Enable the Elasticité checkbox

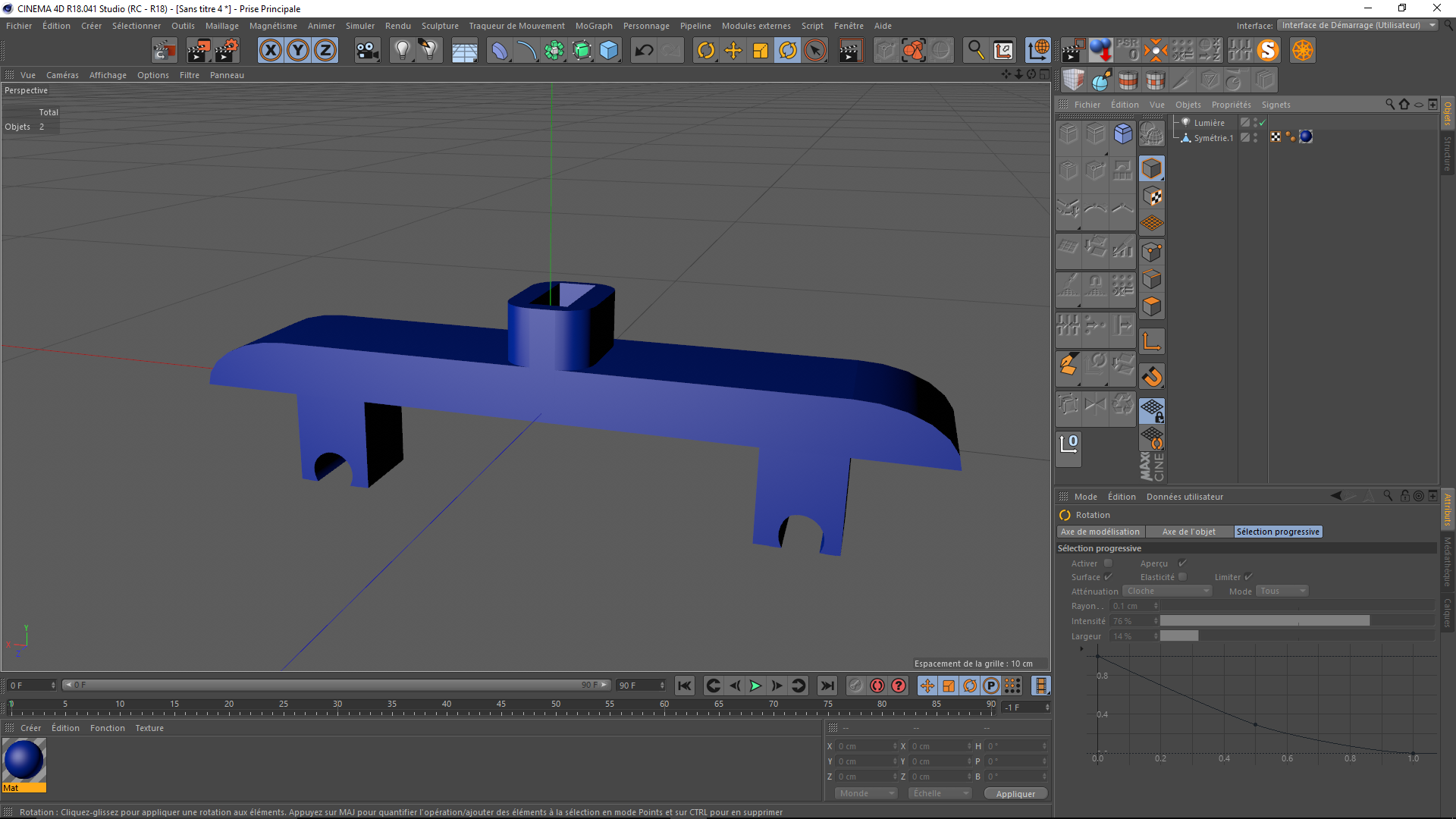(1182, 577)
